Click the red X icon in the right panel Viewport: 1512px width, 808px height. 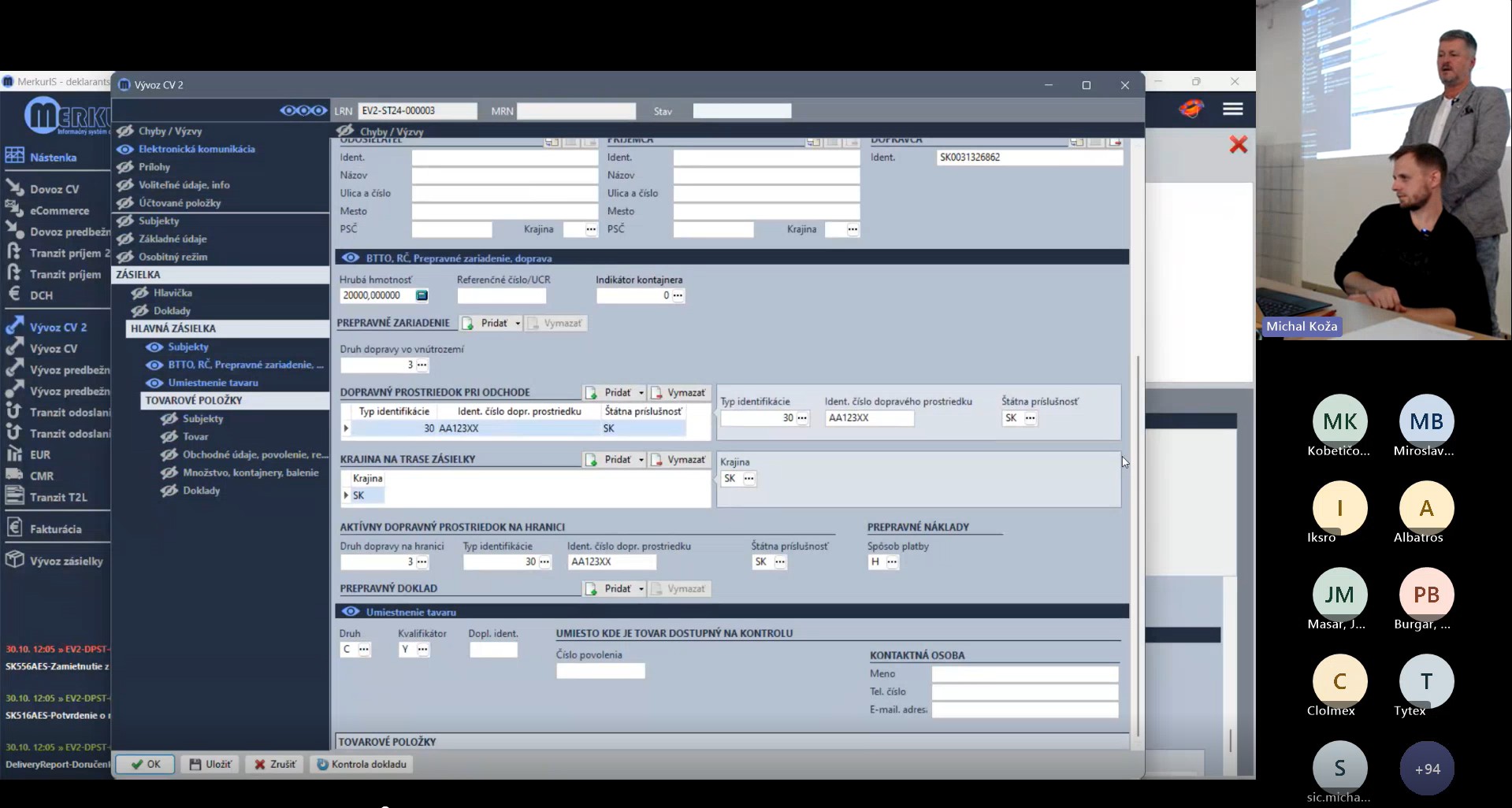click(x=1238, y=145)
